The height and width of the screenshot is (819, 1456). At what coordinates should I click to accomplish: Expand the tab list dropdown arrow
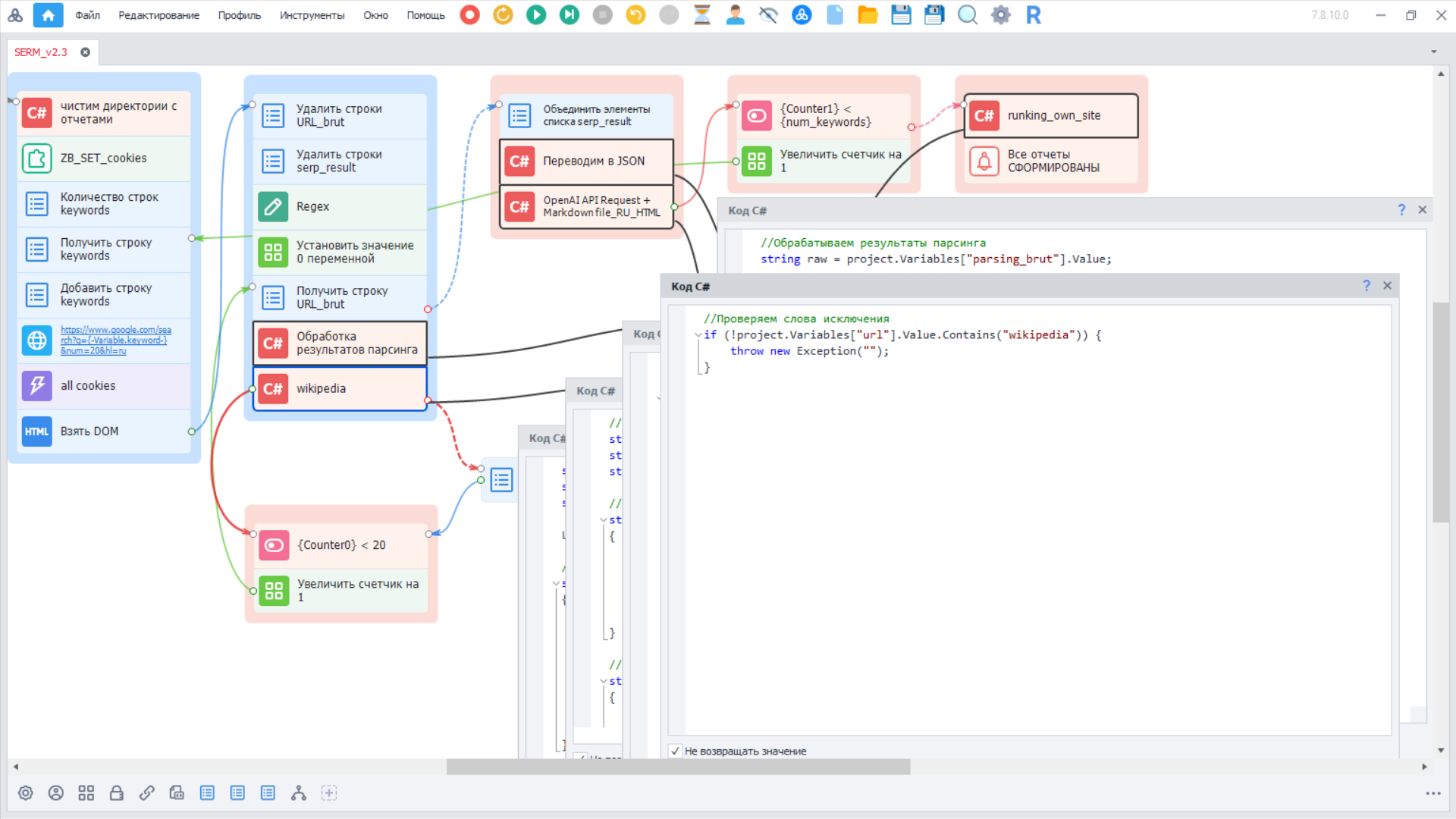pyautogui.click(x=1433, y=52)
